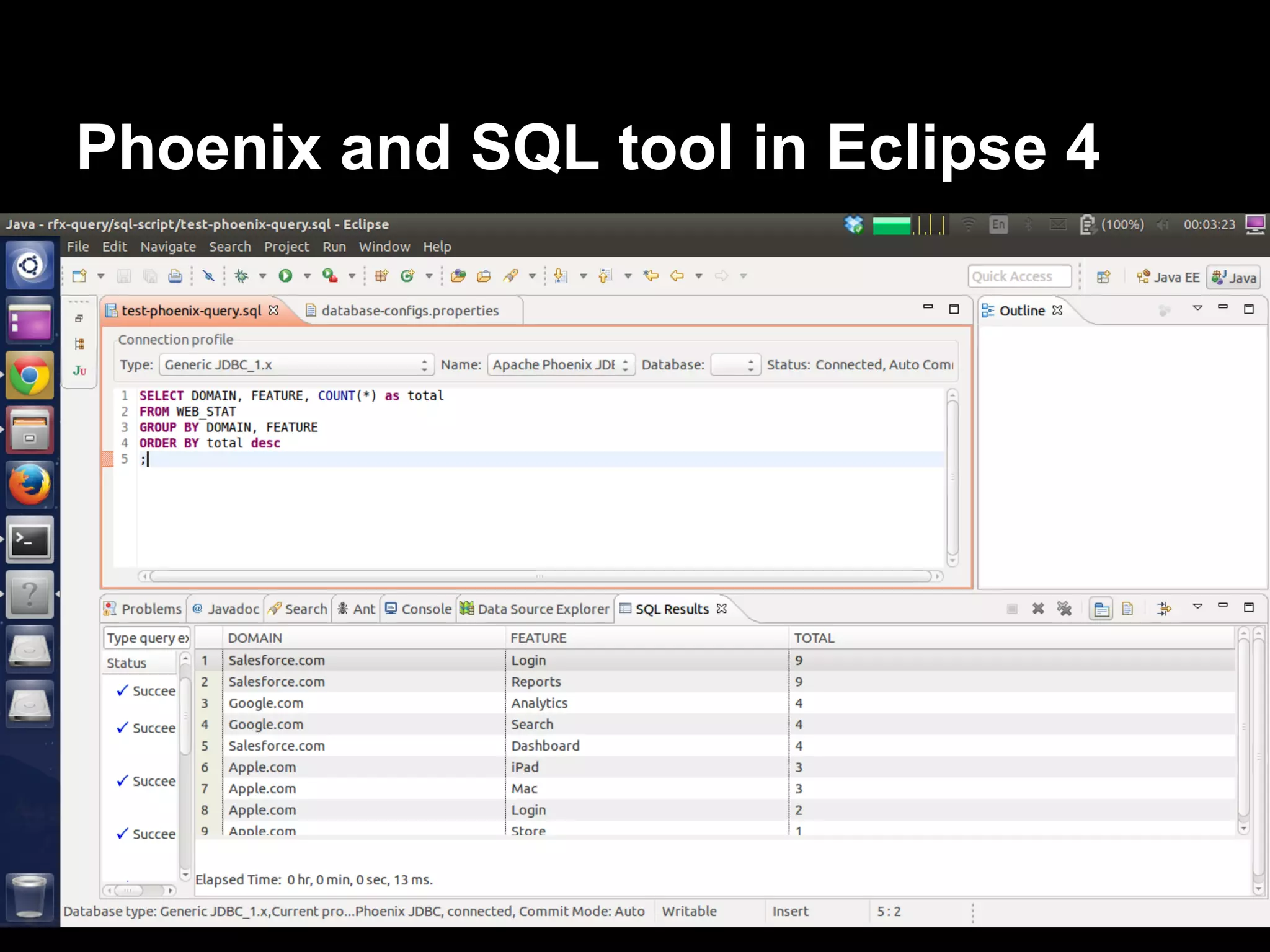
Task: Click the green Run button icon
Action: tap(285, 276)
